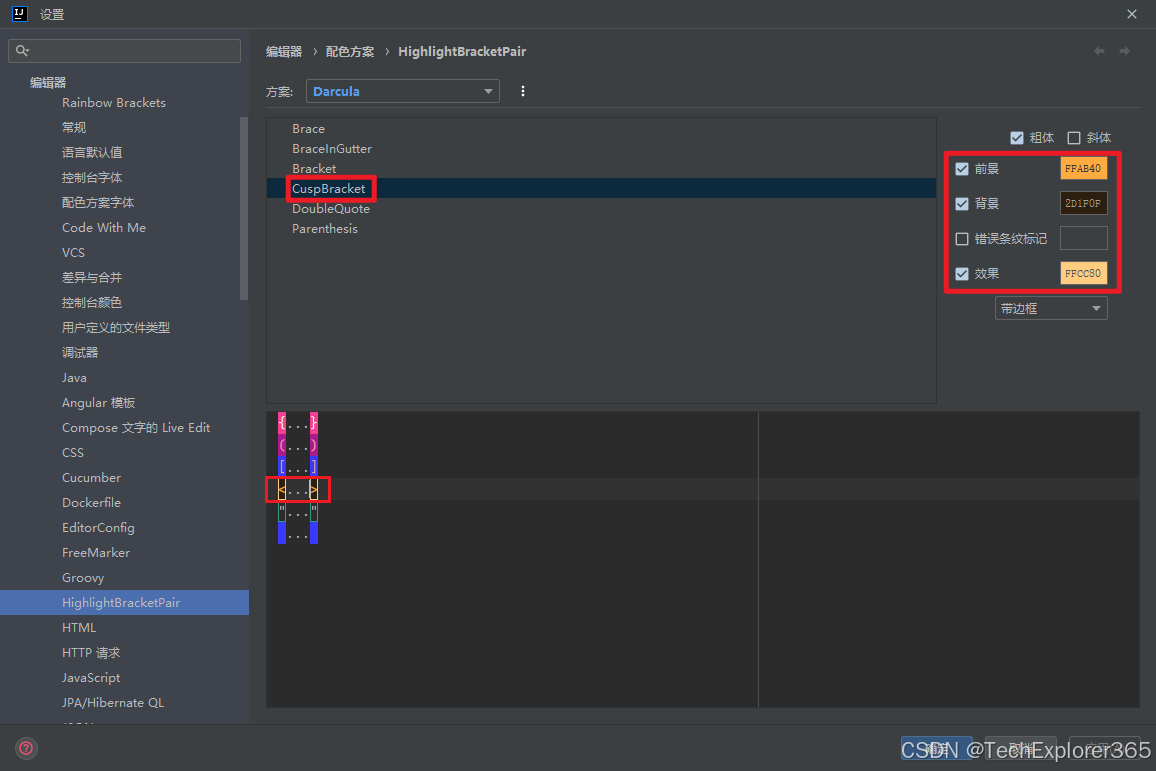The height and width of the screenshot is (771, 1156).
Task: Click the IntelliJ IDEA logo in title bar
Action: [x=20, y=13]
